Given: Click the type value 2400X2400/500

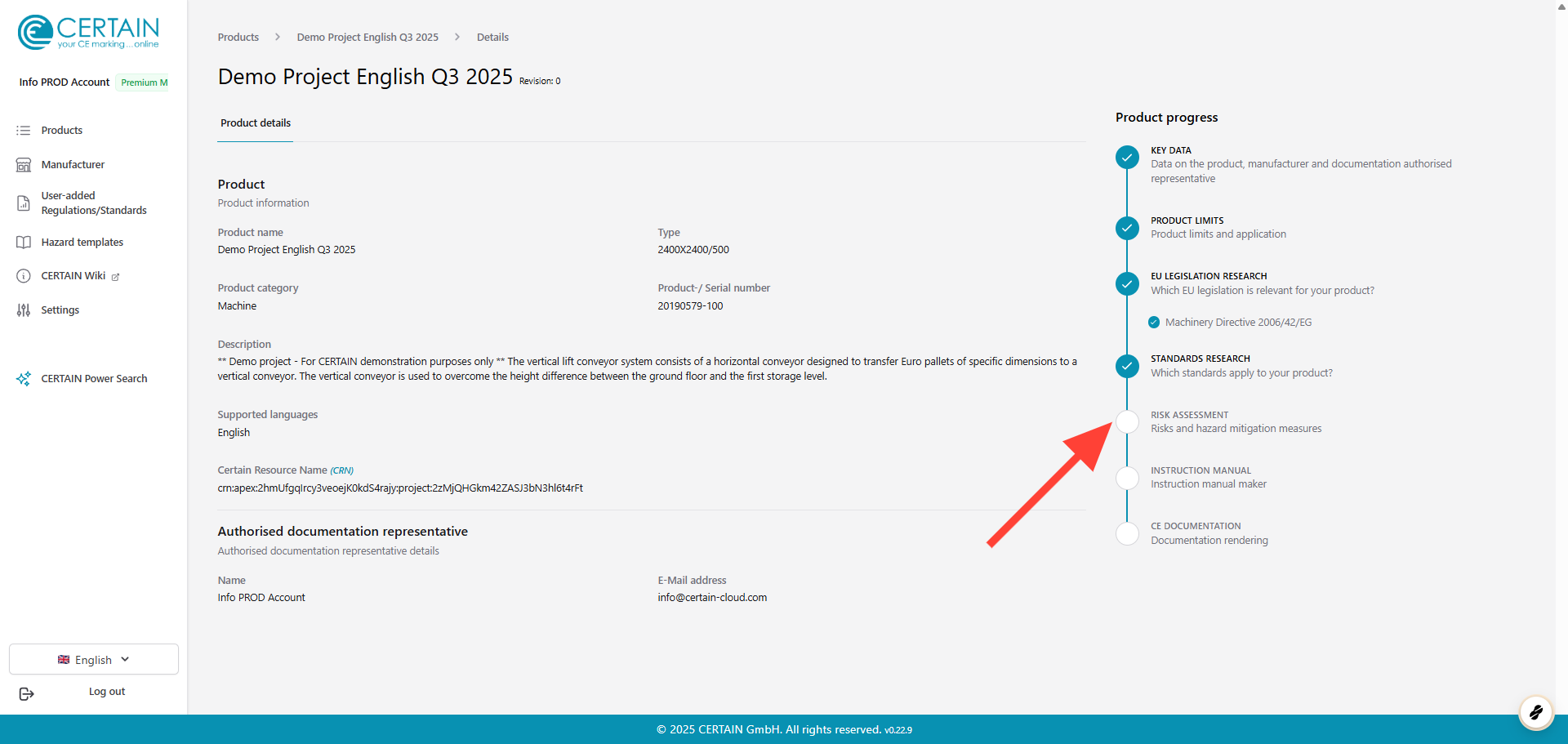Looking at the screenshot, I should (x=693, y=250).
